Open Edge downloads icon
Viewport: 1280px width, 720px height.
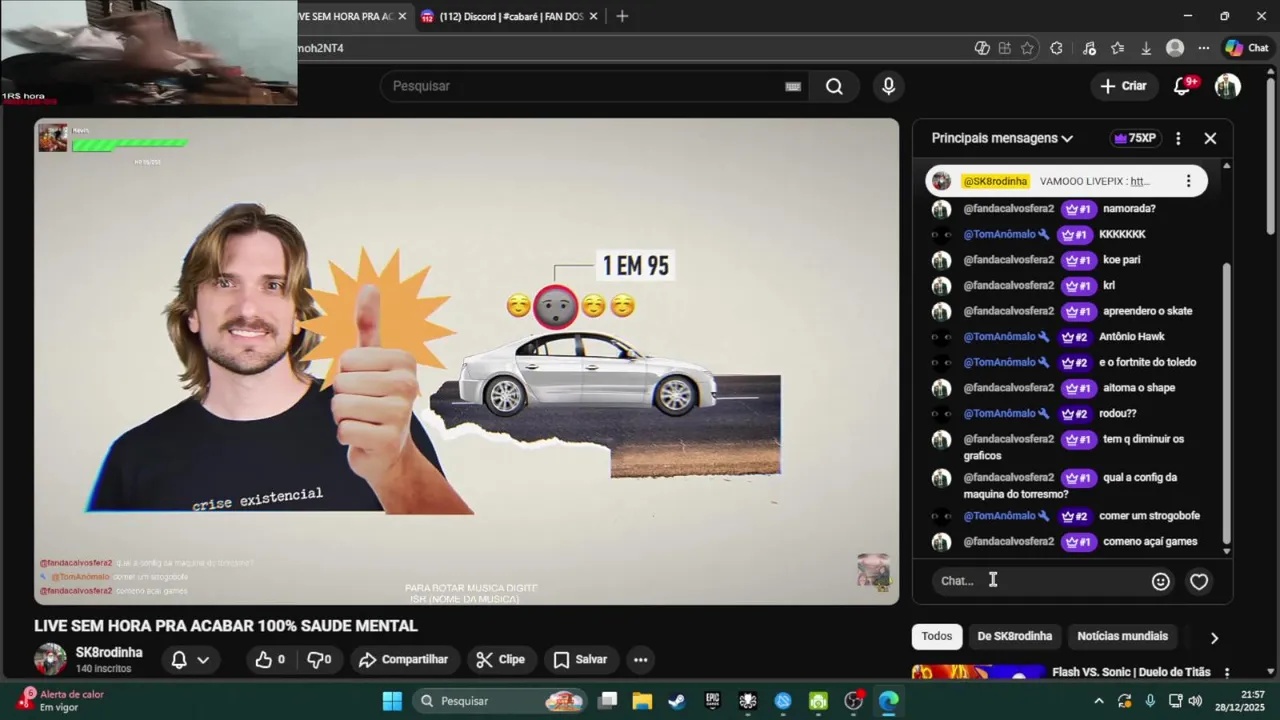coord(1146,48)
